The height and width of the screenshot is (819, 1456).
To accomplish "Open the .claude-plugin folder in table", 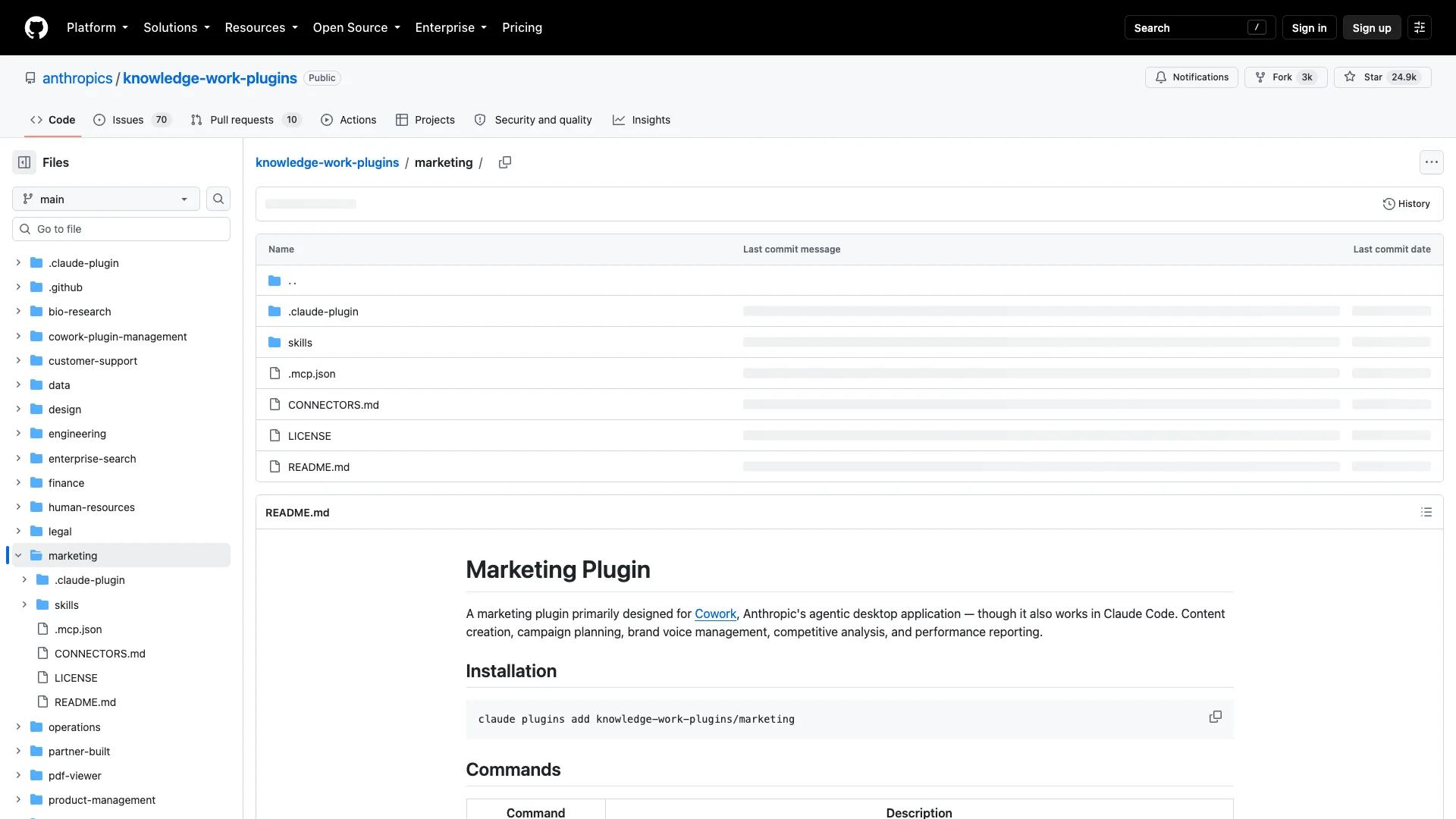I will 323,311.
